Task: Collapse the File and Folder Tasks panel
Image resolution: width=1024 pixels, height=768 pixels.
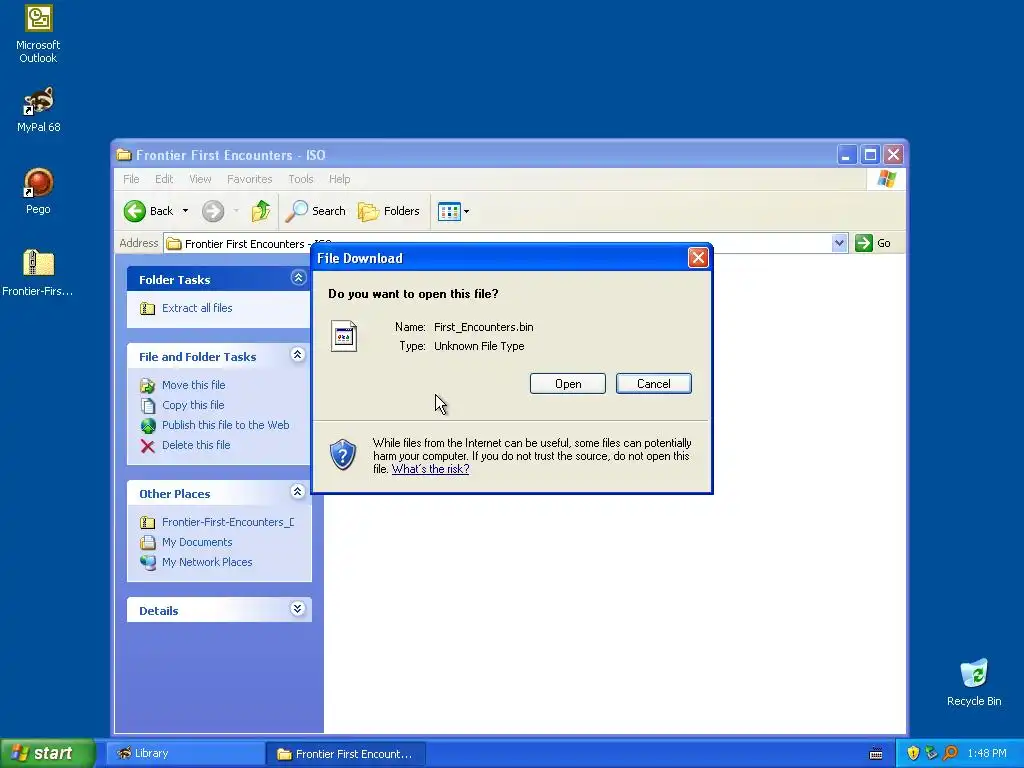Action: point(297,355)
